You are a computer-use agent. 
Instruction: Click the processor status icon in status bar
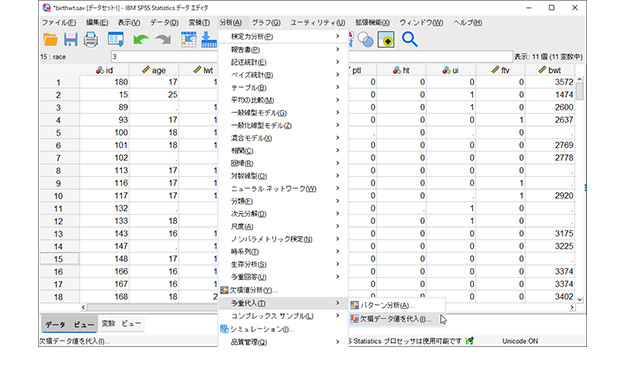coord(469,341)
